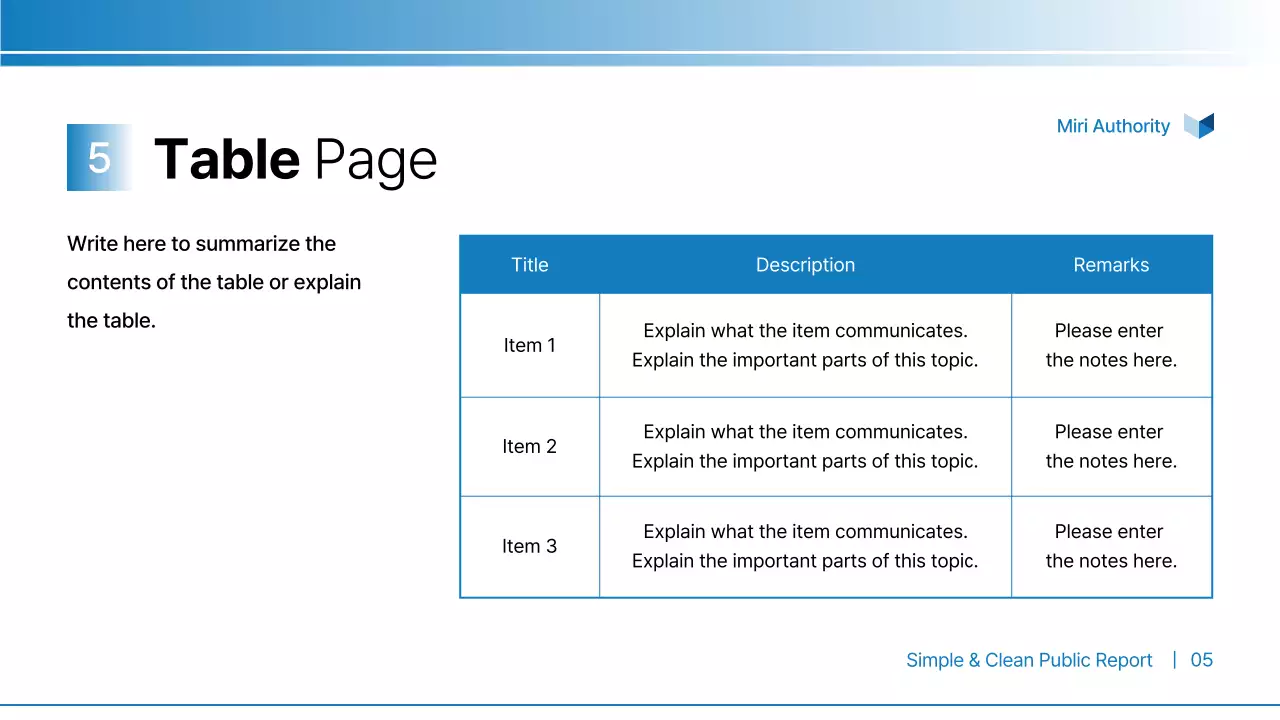Click the Miri Authority cube logo icon
Screen dimensions: 1280x720
click(1198, 126)
